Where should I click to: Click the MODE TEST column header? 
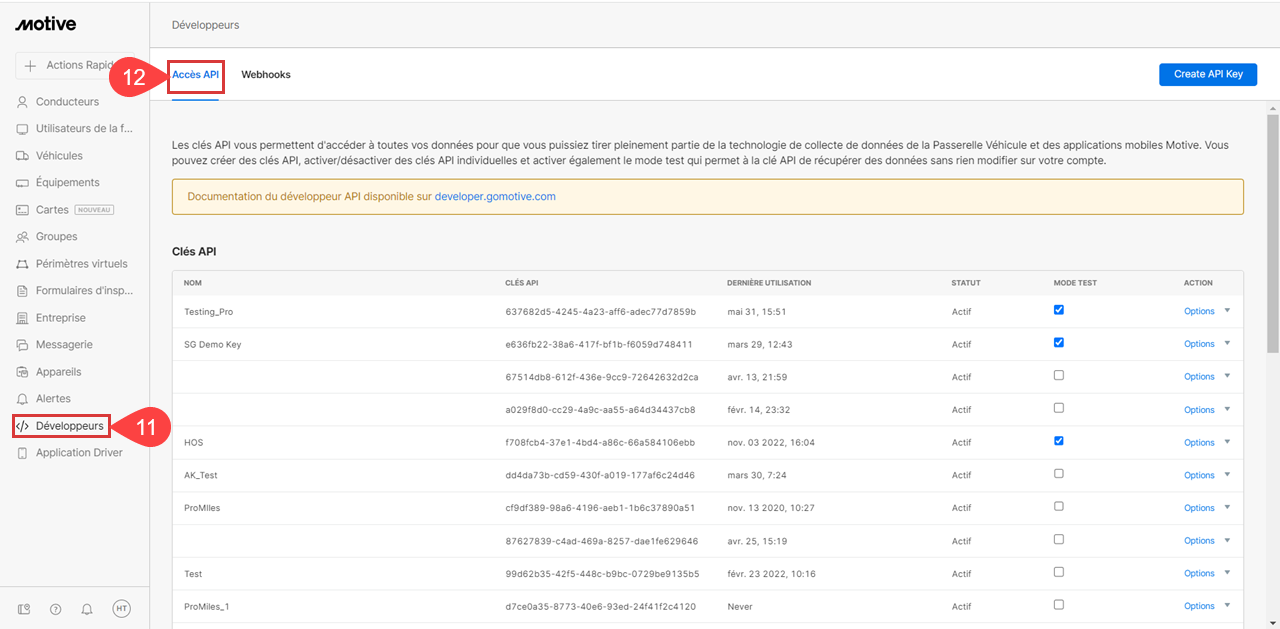coord(1075,283)
